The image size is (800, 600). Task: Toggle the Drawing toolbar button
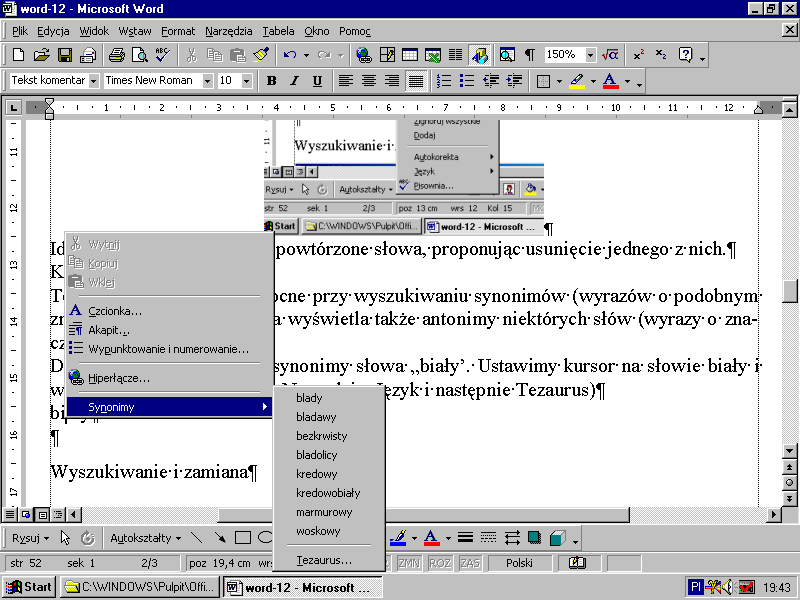[x=480, y=55]
